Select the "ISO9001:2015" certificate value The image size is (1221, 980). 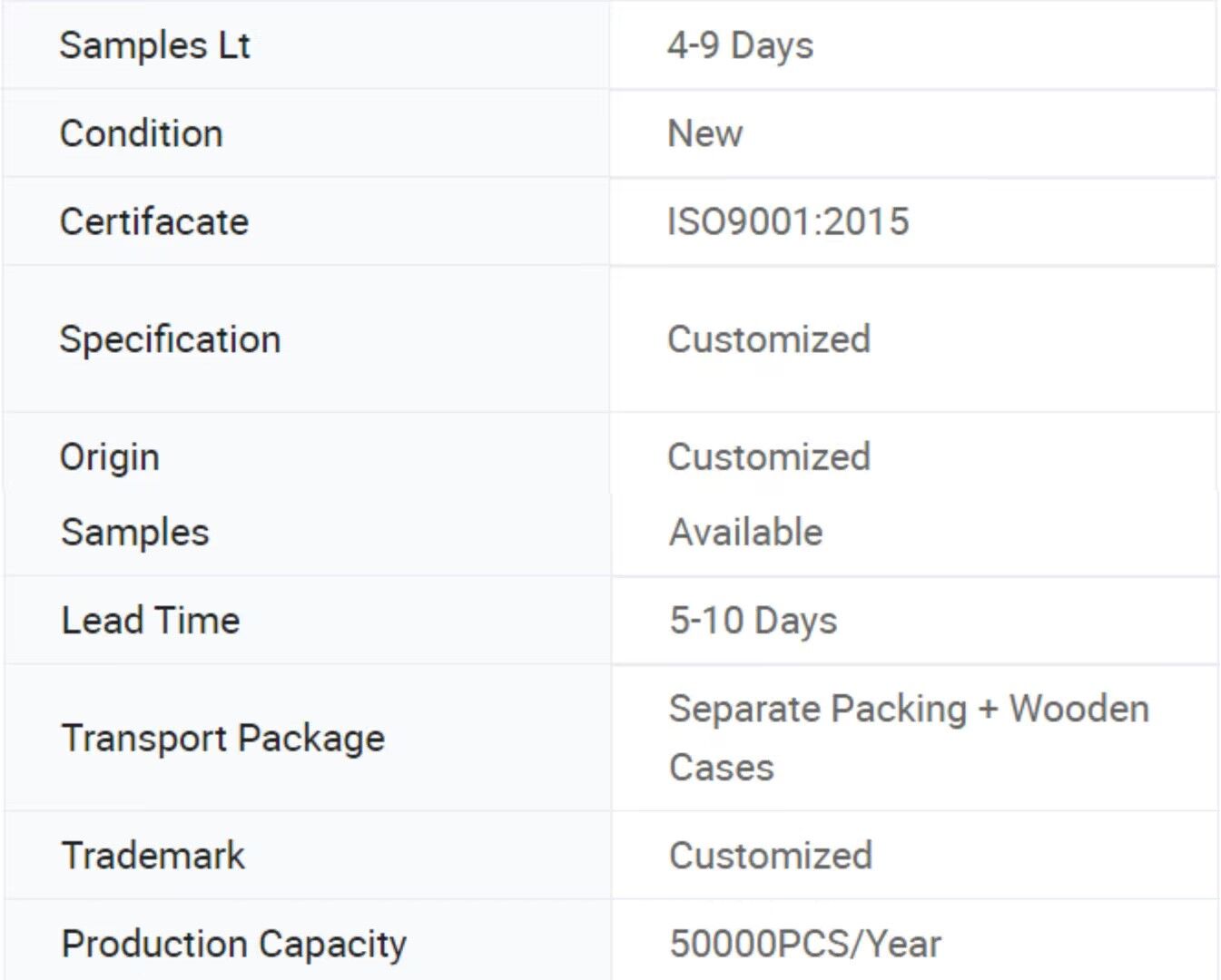click(x=787, y=221)
